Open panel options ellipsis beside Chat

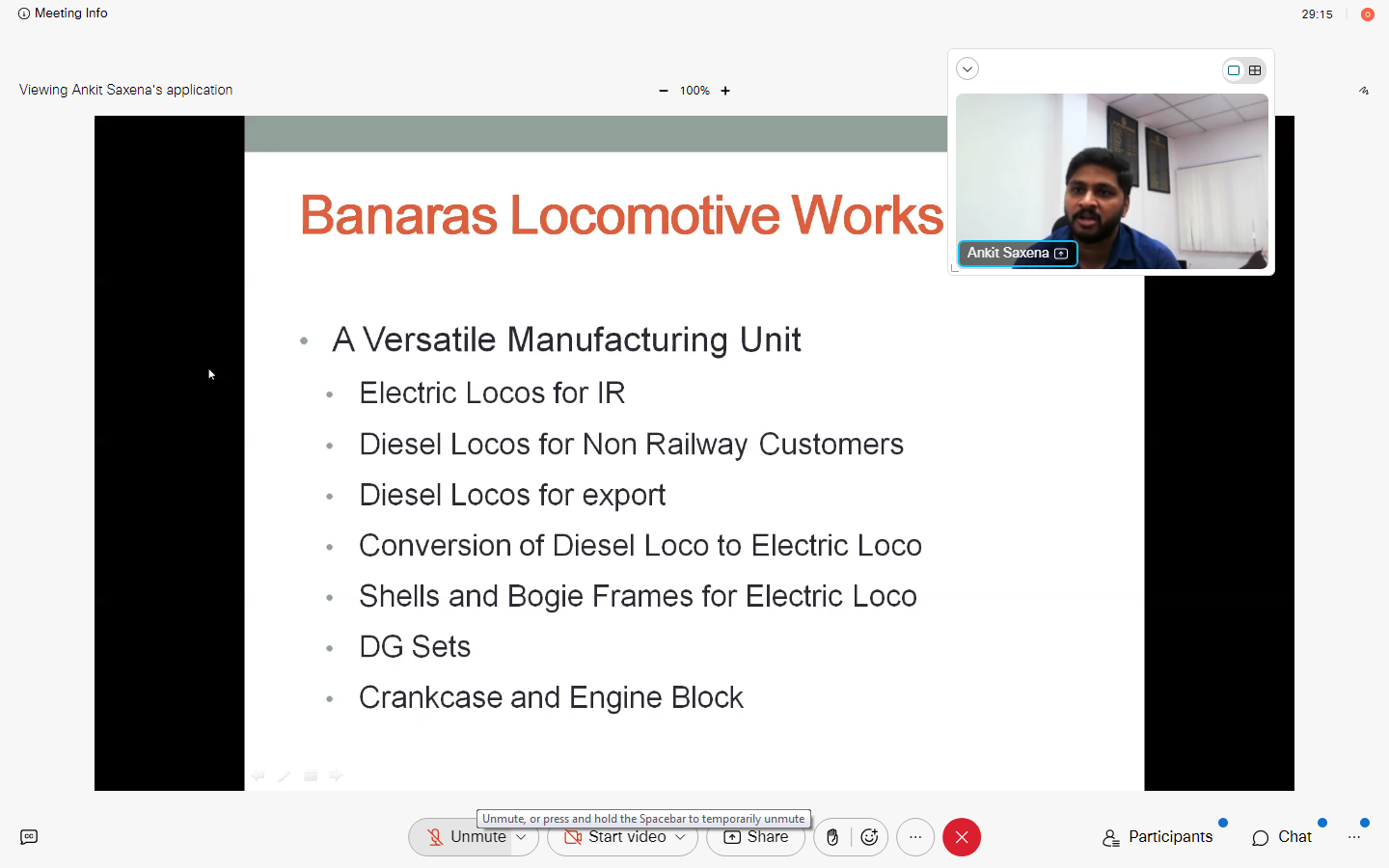coord(1354,837)
